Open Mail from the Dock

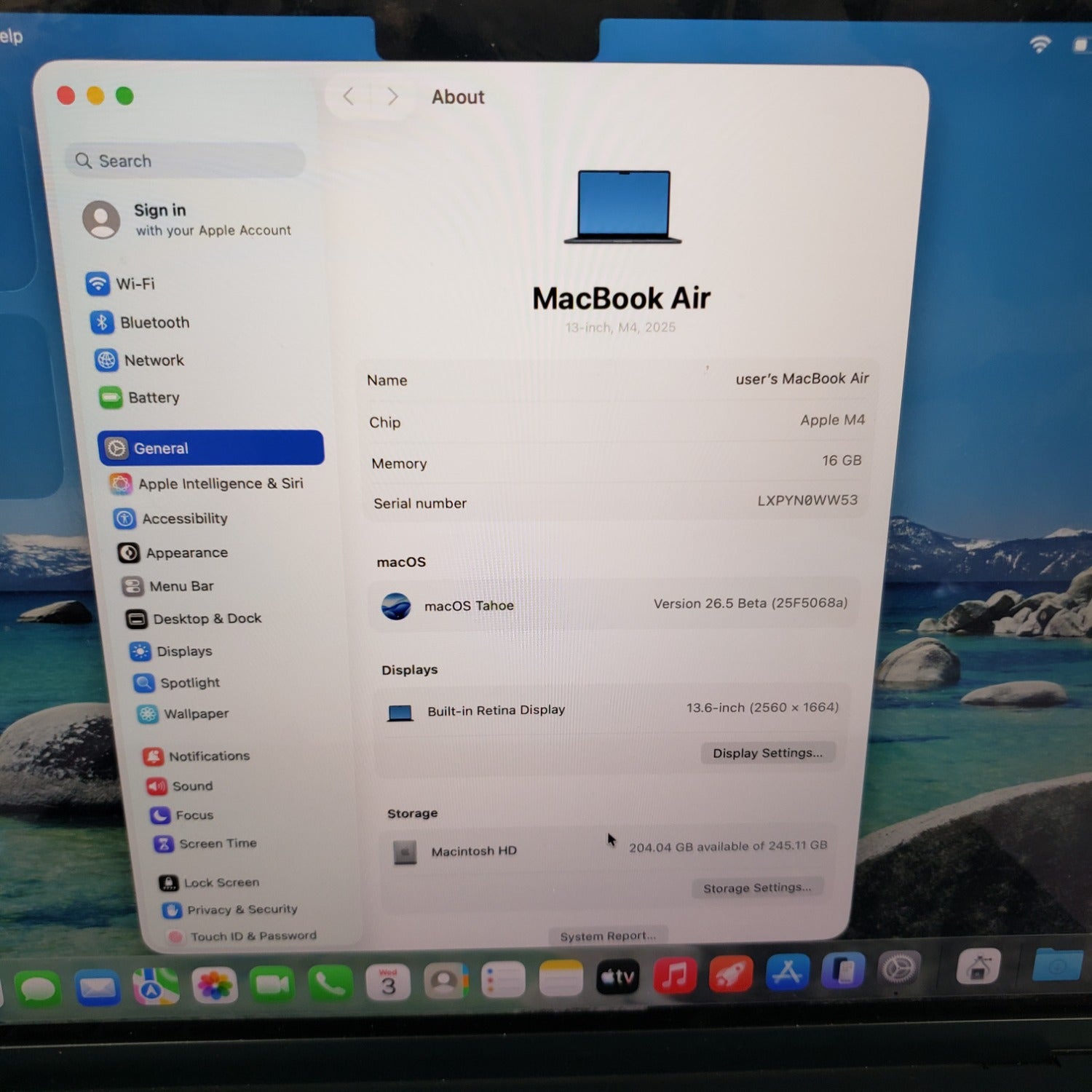point(98,989)
